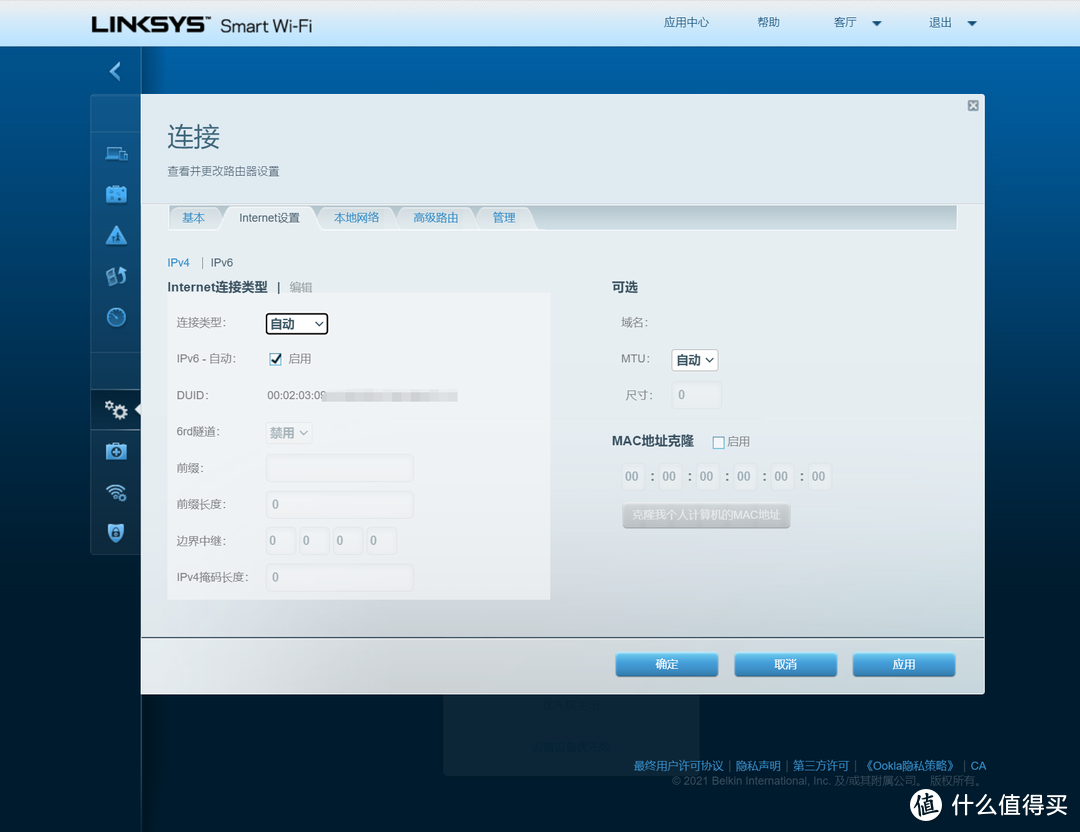
Task: Toggle the IPv6 自动 启用 checkbox
Action: 276,359
